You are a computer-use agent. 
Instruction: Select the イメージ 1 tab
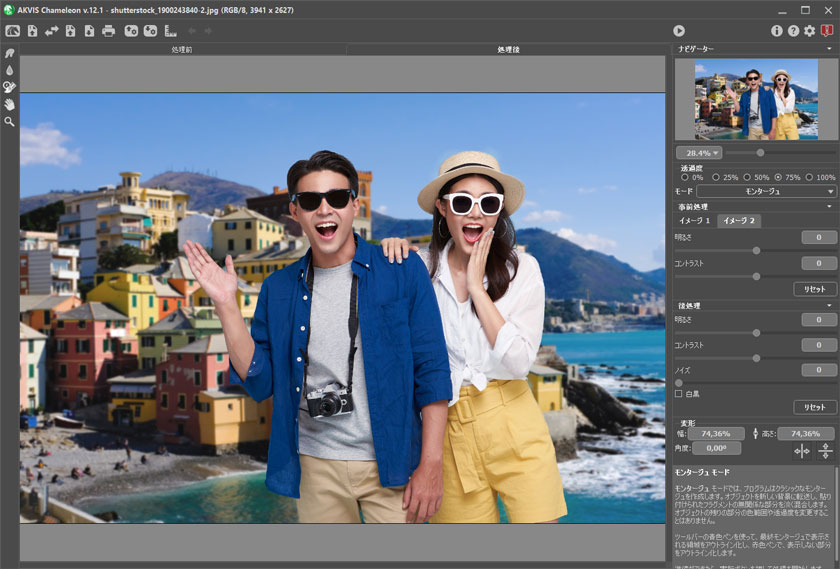694,221
